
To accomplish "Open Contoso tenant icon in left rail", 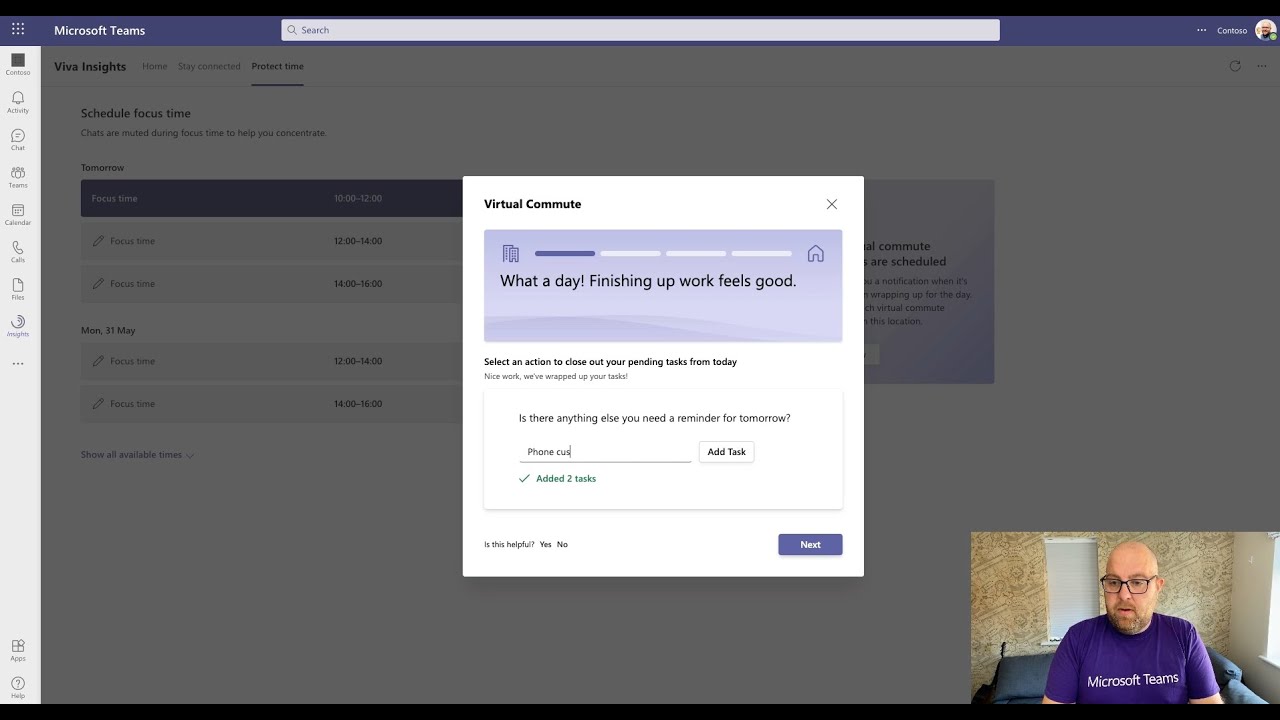I will (x=18, y=65).
